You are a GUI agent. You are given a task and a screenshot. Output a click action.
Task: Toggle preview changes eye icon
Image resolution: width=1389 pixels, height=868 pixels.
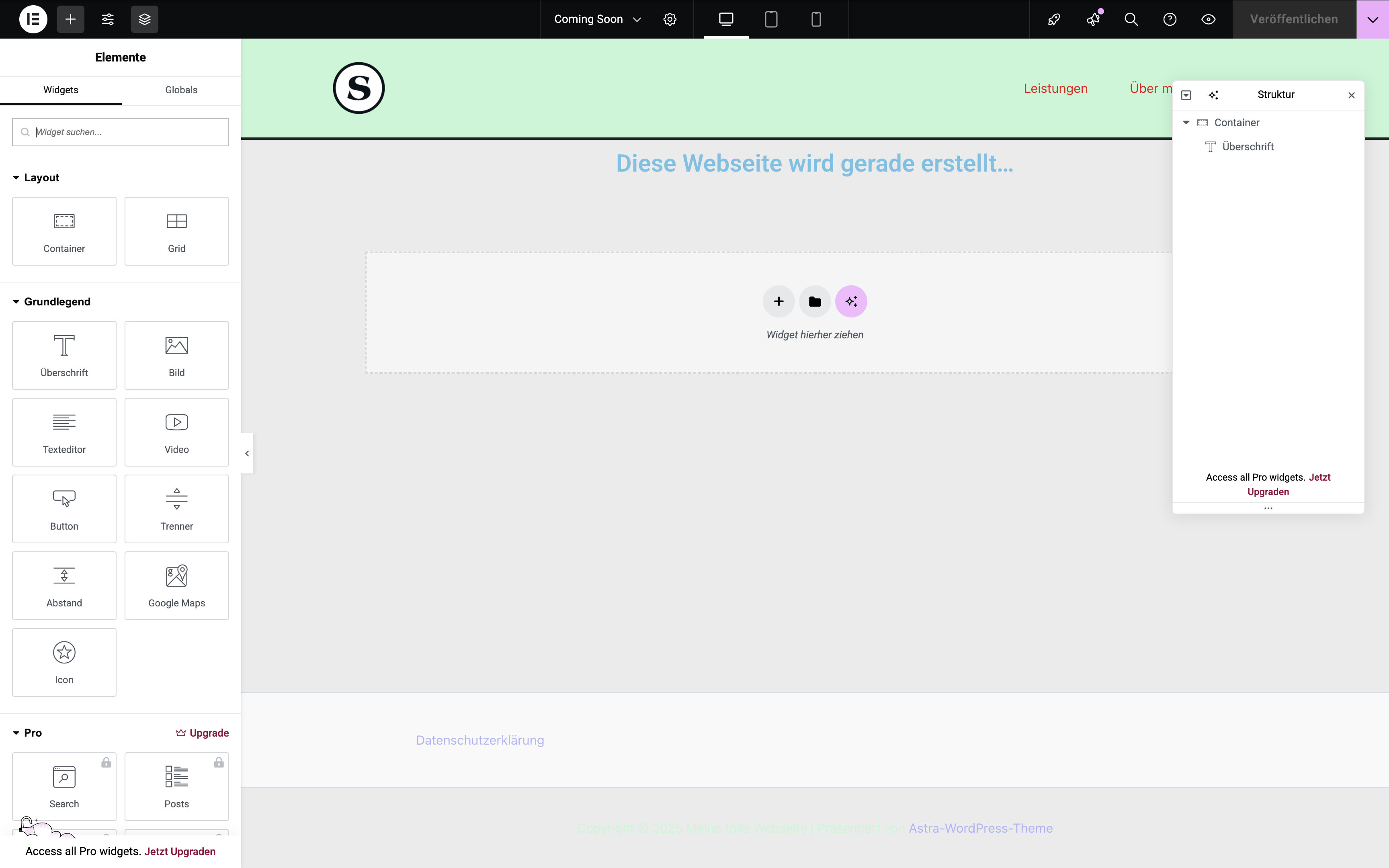(x=1208, y=19)
